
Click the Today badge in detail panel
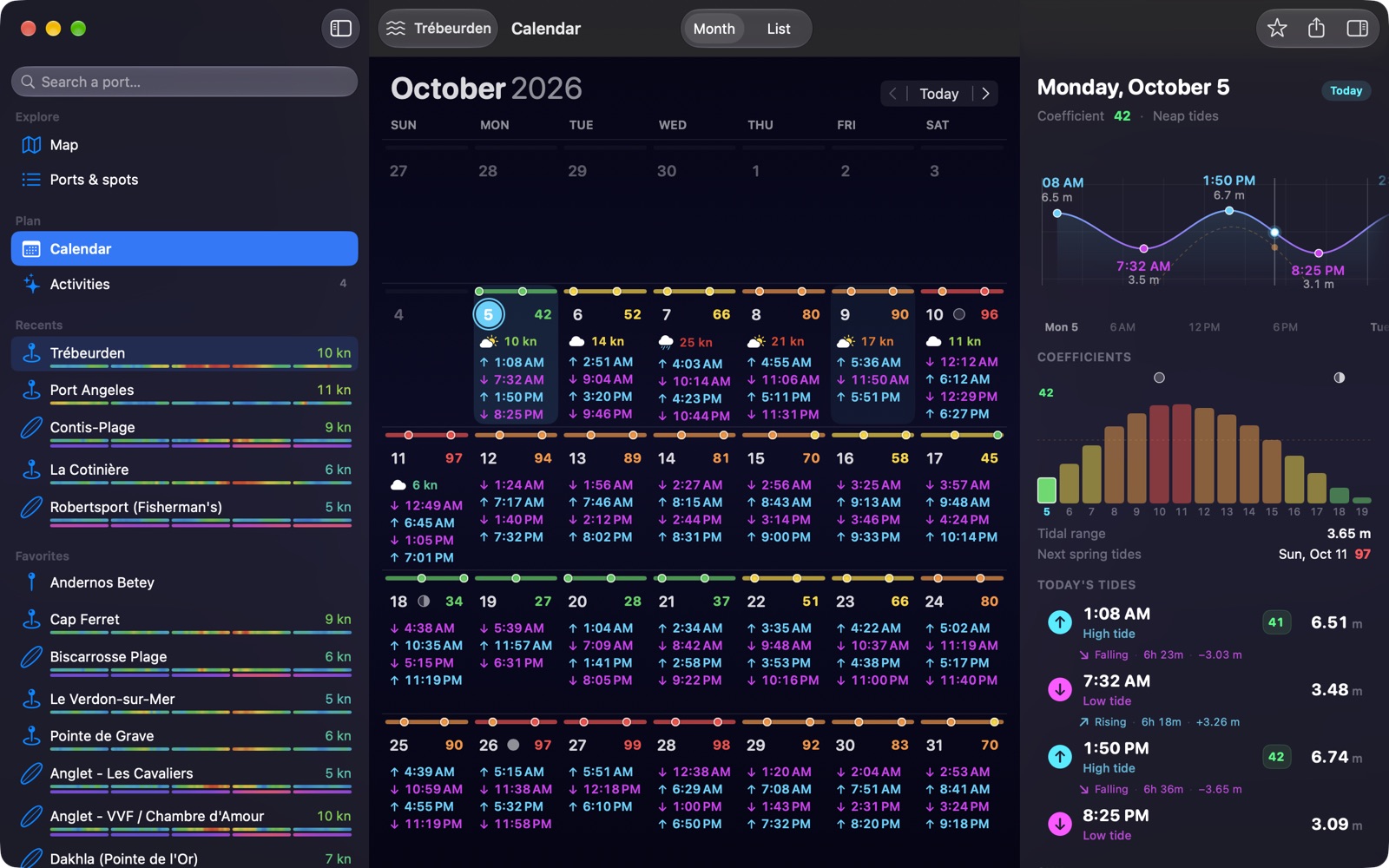(1346, 90)
